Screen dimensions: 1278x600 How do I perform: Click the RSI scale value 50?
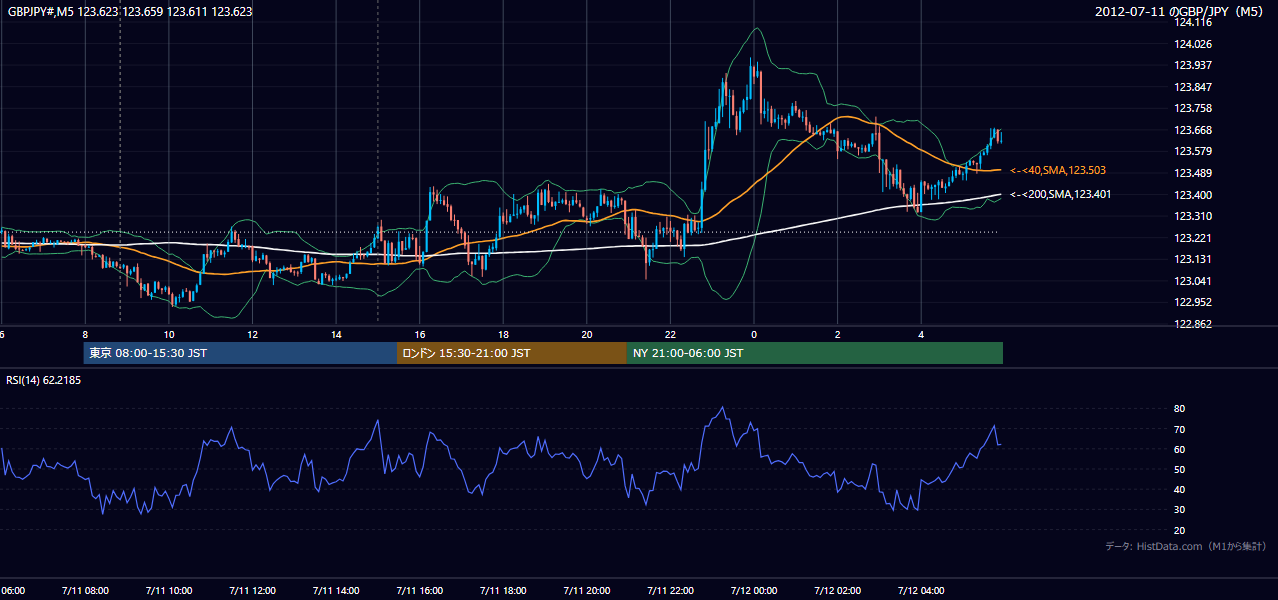(x=1179, y=469)
